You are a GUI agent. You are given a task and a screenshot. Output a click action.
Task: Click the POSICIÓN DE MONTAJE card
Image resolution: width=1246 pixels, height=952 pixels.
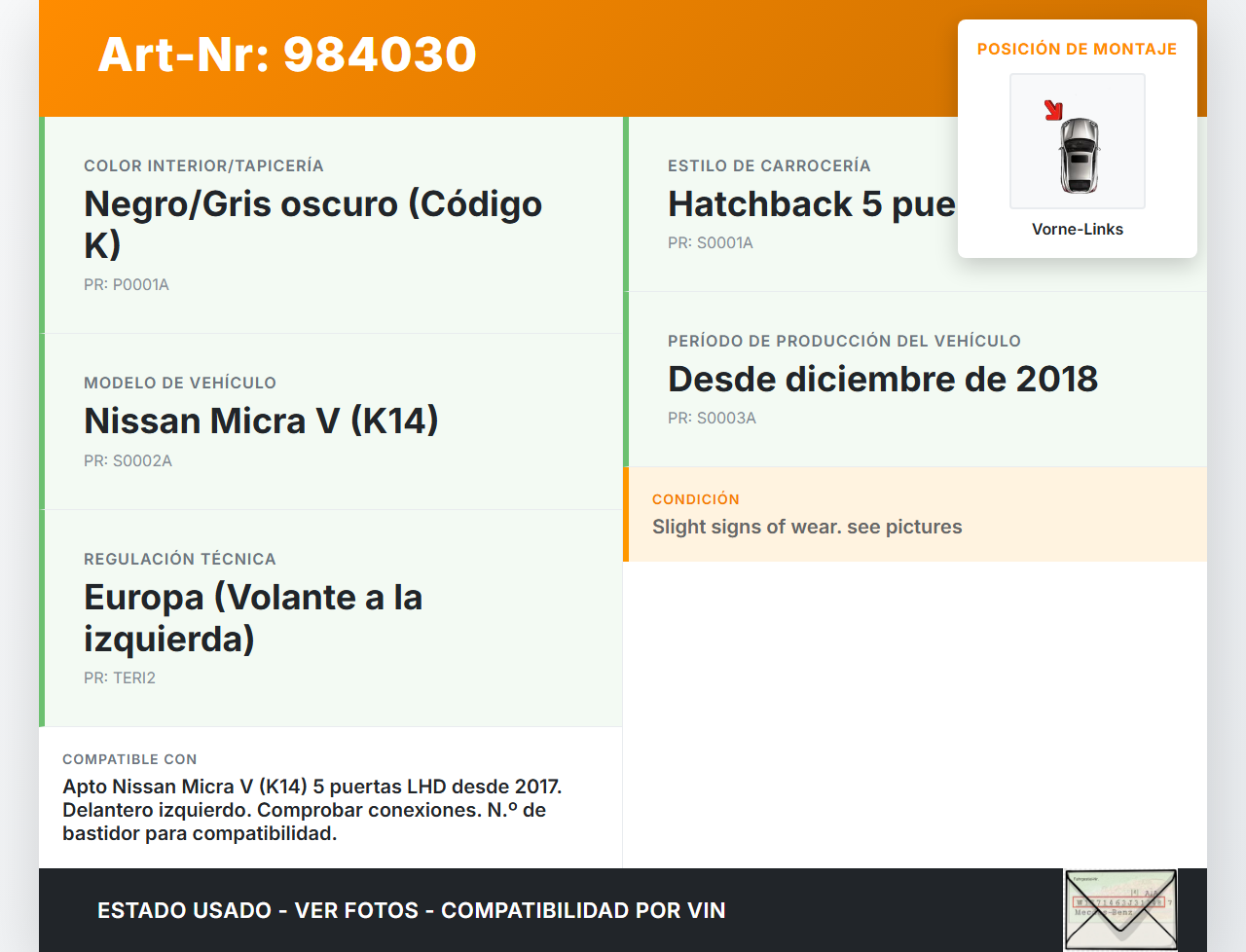click(1077, 136)
